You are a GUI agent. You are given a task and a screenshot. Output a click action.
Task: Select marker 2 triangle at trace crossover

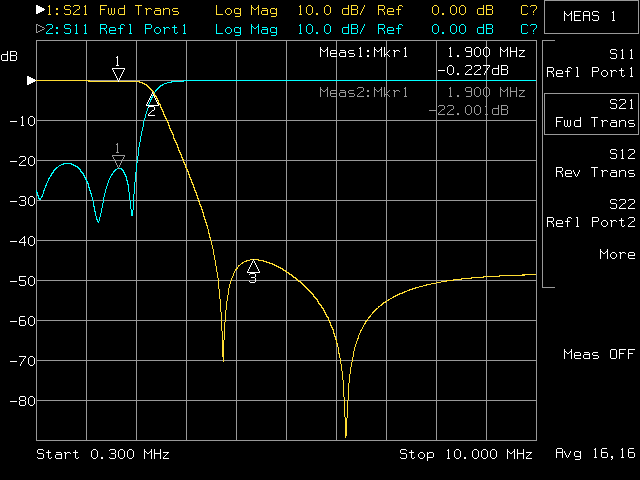coord(152,100)
